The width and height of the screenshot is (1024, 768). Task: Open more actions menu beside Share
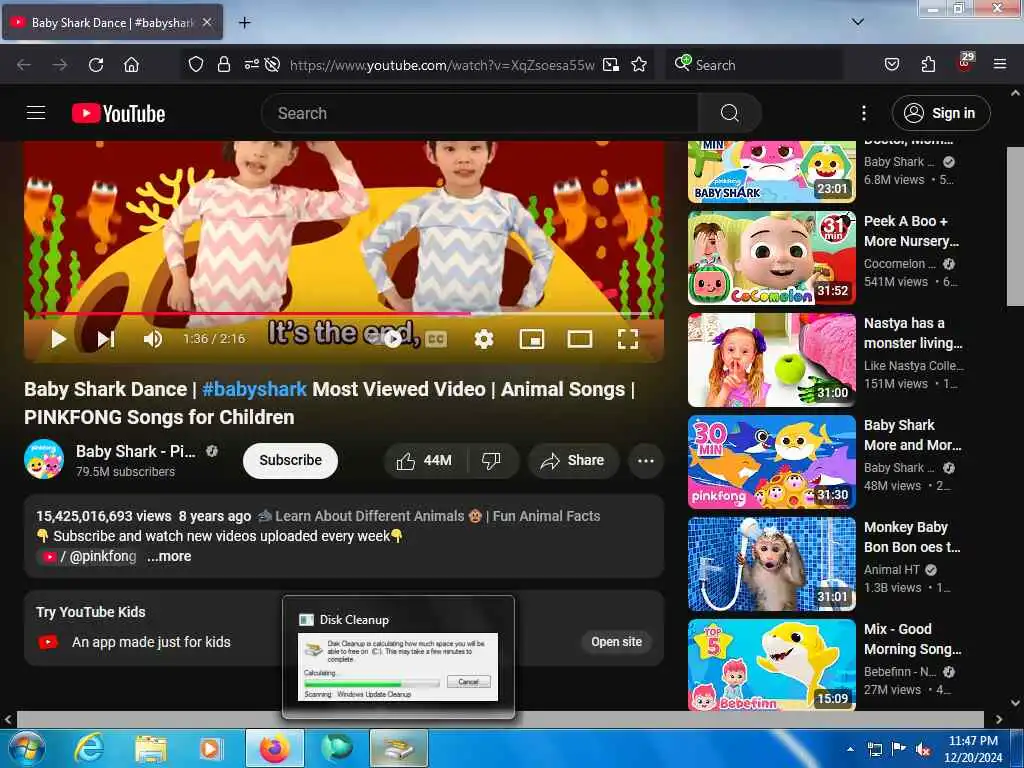[x=646, y=460]
